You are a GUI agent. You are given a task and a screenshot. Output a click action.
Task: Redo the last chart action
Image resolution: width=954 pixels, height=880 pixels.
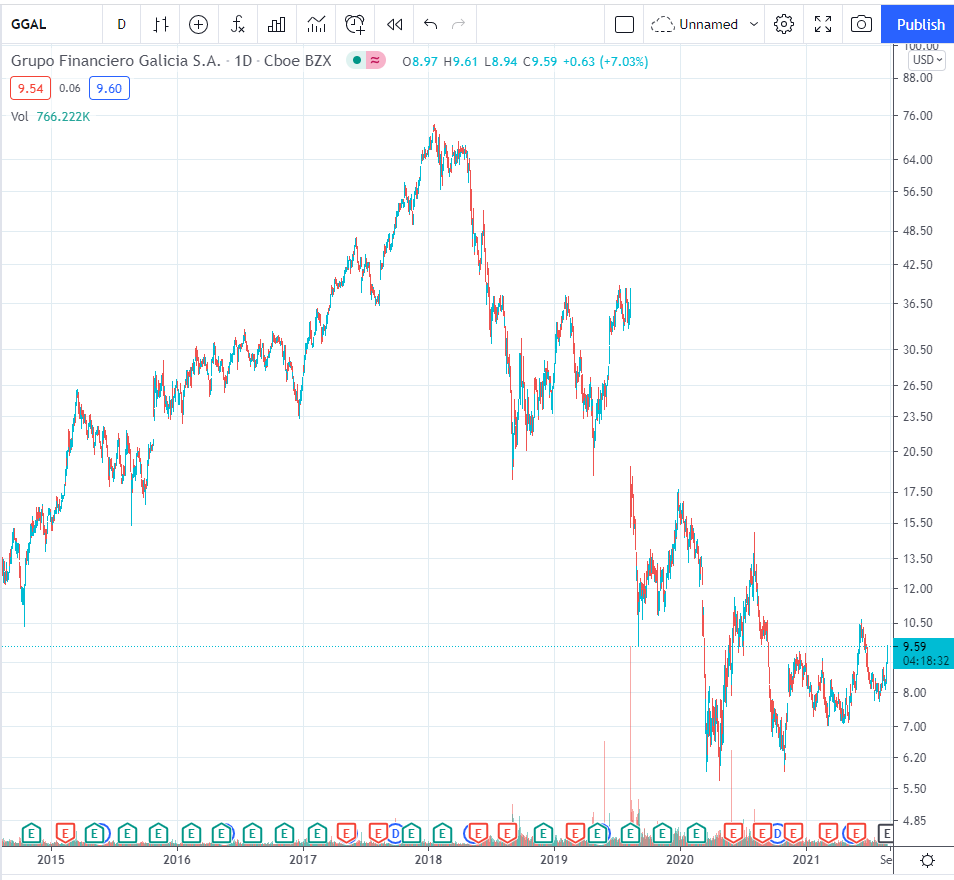[459, 24]
